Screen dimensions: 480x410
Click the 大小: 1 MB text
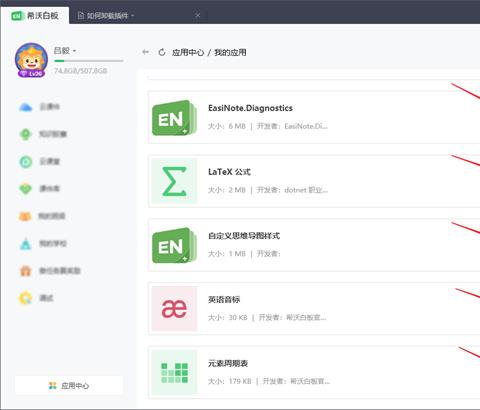227,254
